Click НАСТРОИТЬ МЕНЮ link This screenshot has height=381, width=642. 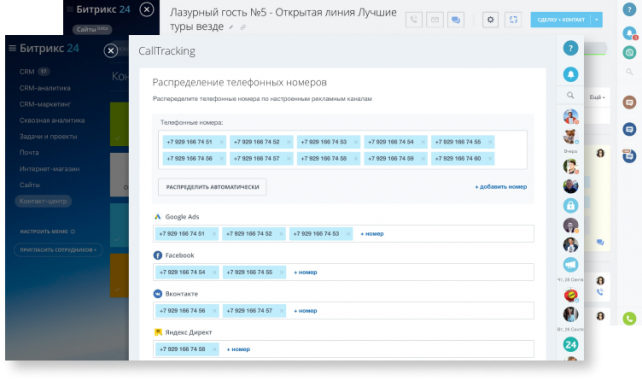(x=47, y=231)
